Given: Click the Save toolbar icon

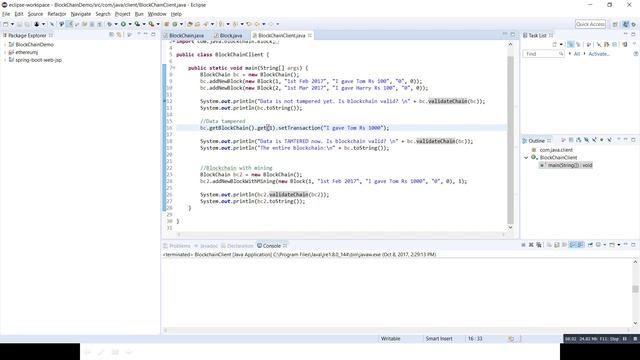Looking at the screenshot, I should click(19, 24).
